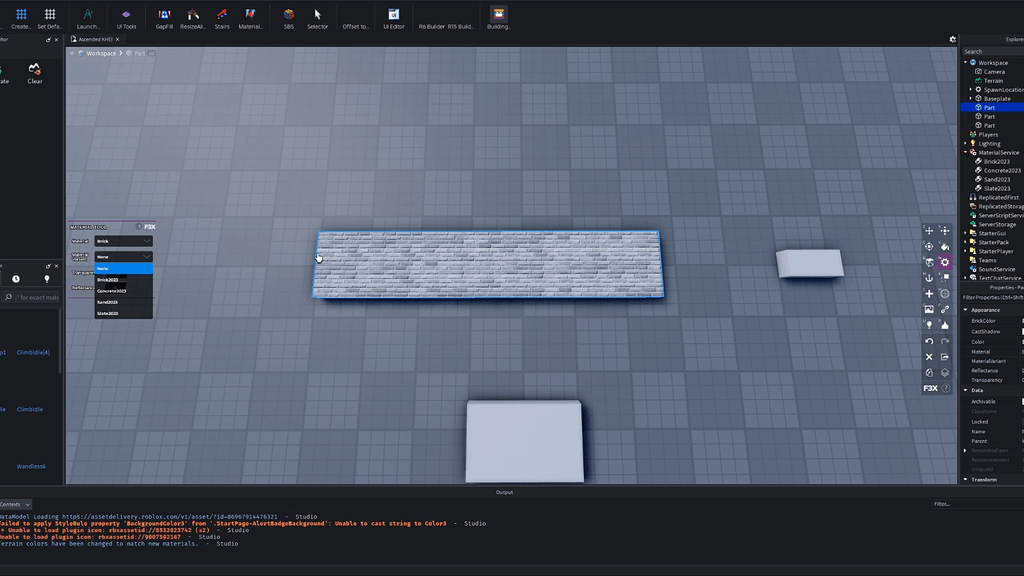This screenshot has width=1024, height=576.
Task: Select the F3X Rotate tool
Action: (x=929, y=246)
